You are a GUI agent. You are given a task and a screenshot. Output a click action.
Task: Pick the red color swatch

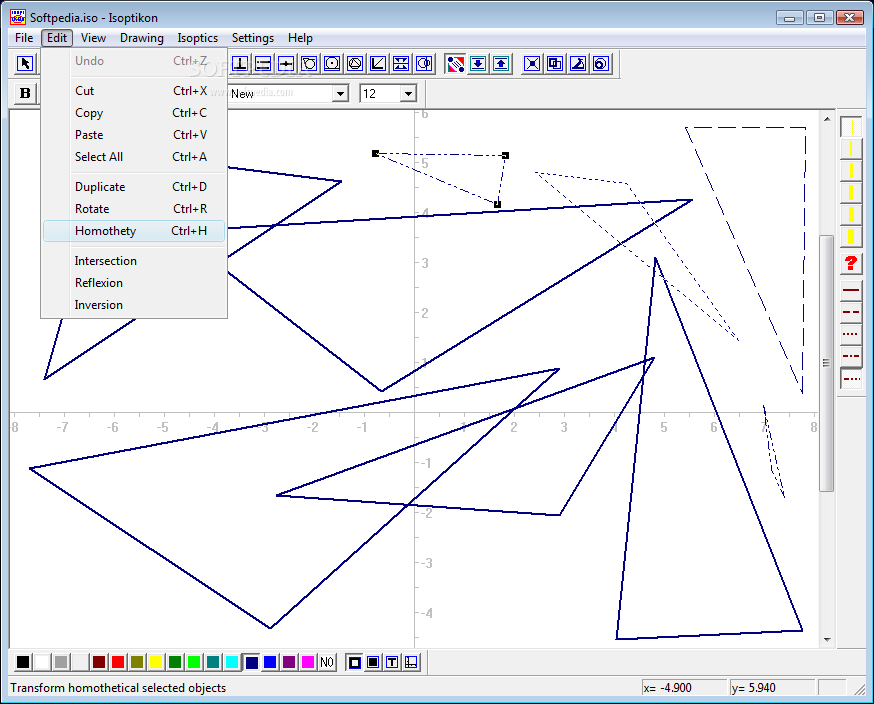(x=118, y=662)
